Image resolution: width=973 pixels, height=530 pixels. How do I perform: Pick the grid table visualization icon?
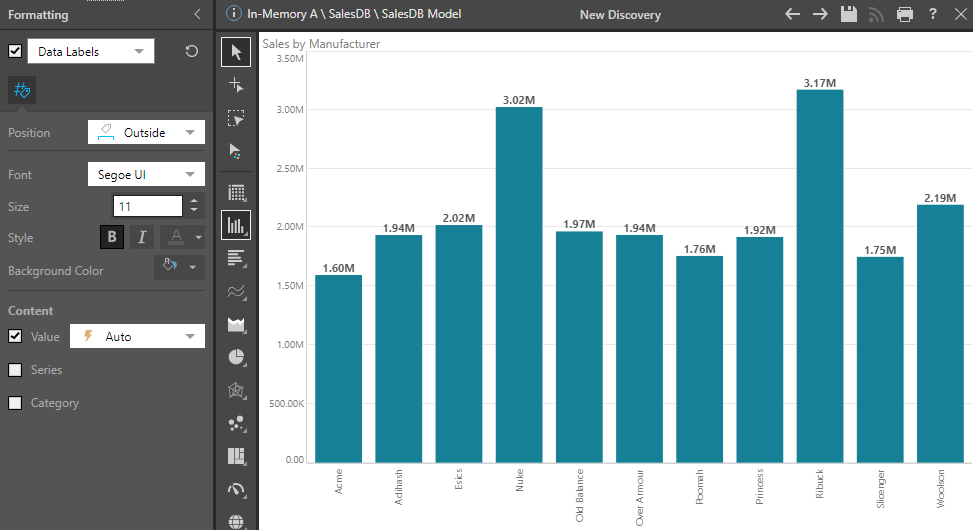coord(236,192)
